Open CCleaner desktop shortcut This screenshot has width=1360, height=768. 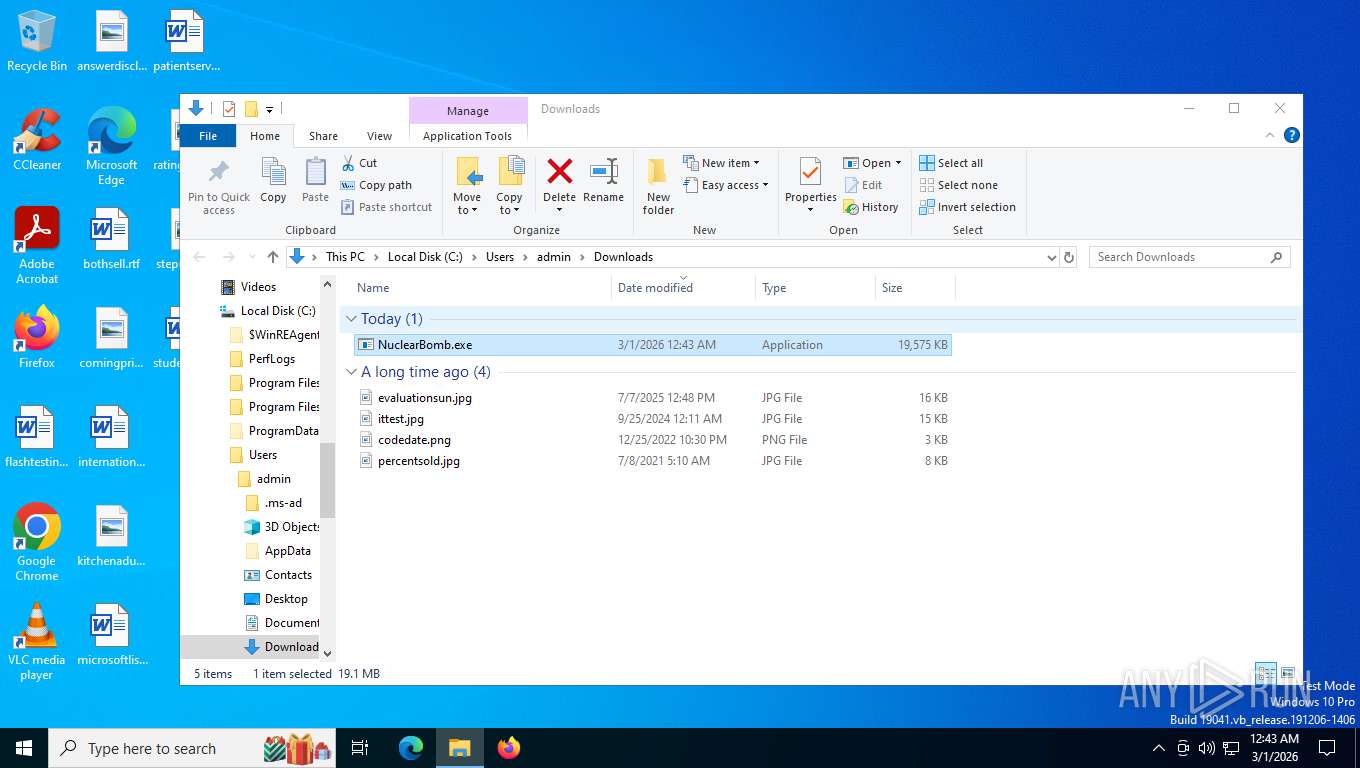[x=37, y=139]
